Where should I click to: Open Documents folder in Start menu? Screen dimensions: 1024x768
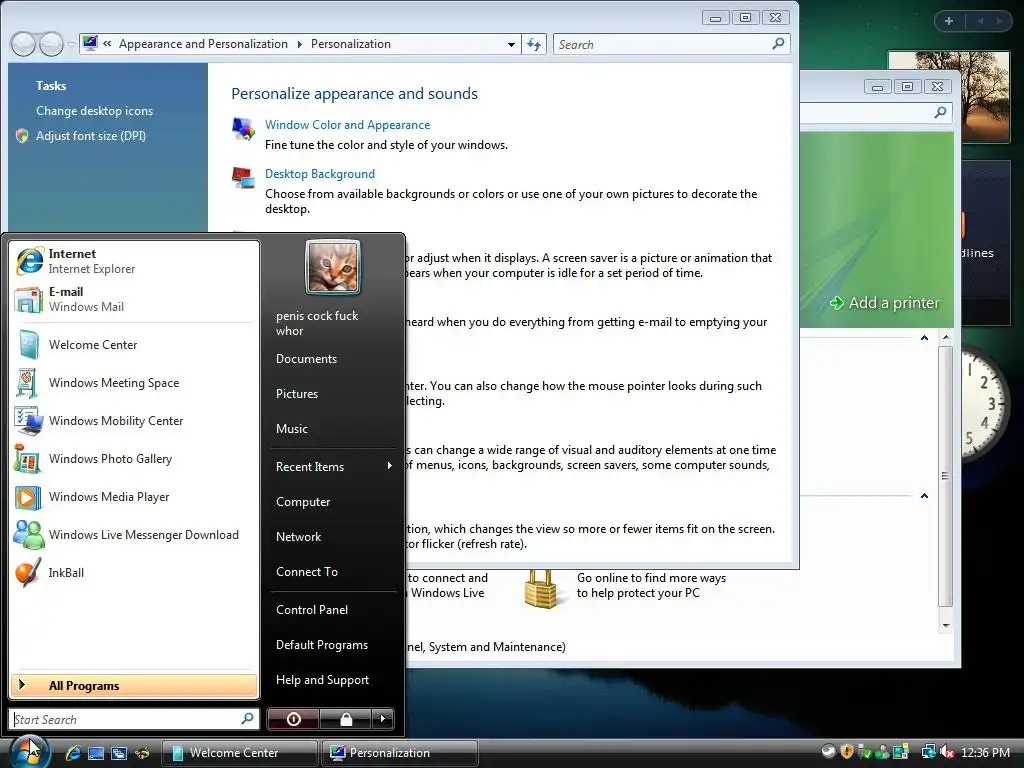coord(306,359)
